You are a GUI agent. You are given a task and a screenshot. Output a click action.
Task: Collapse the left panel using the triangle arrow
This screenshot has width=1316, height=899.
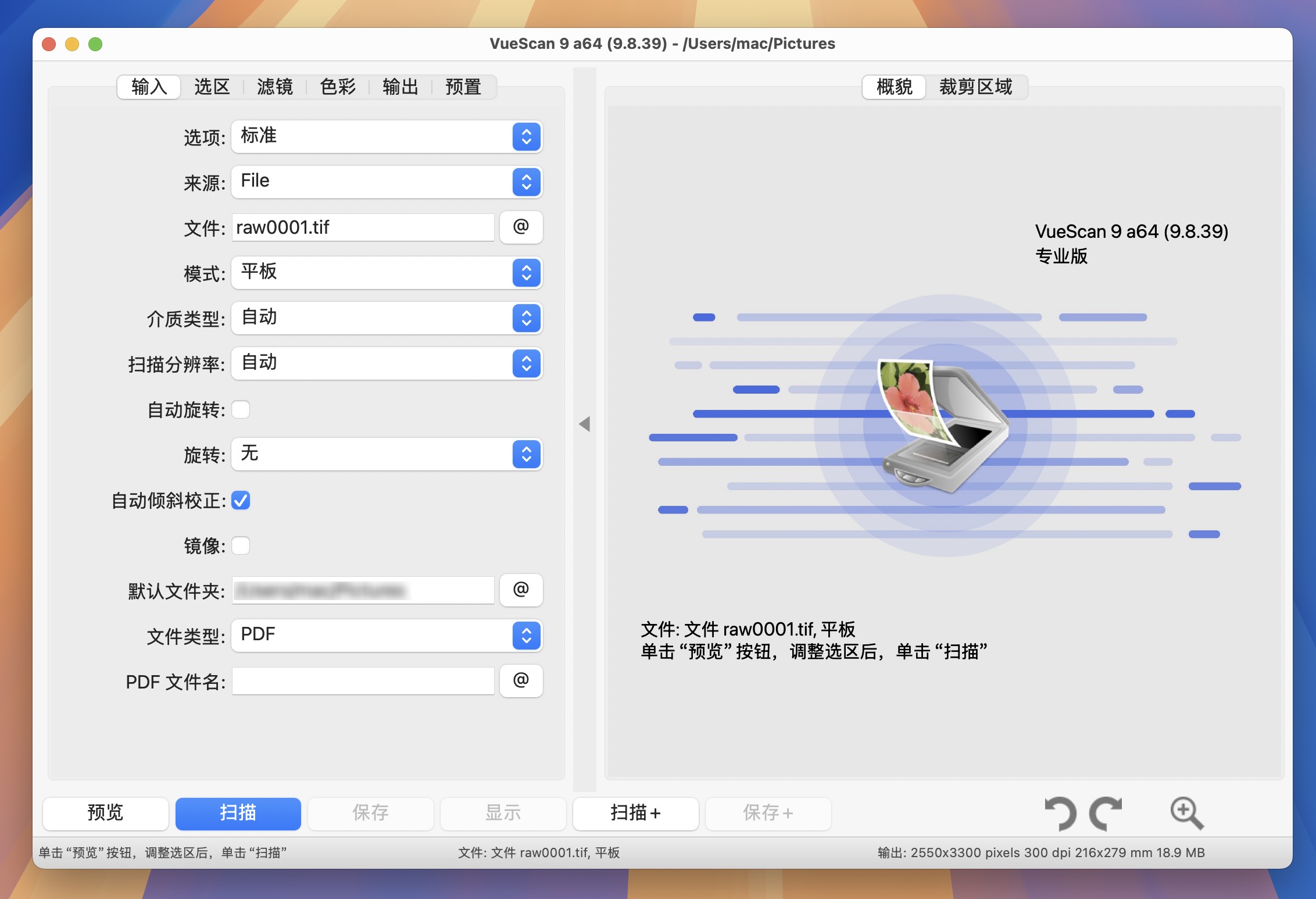(585, 424)
